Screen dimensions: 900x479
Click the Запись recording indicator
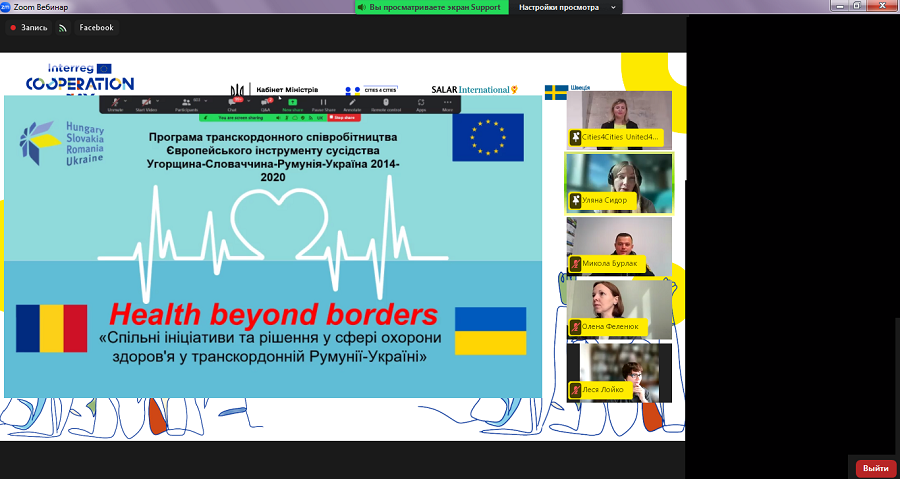tap(29, 28)
